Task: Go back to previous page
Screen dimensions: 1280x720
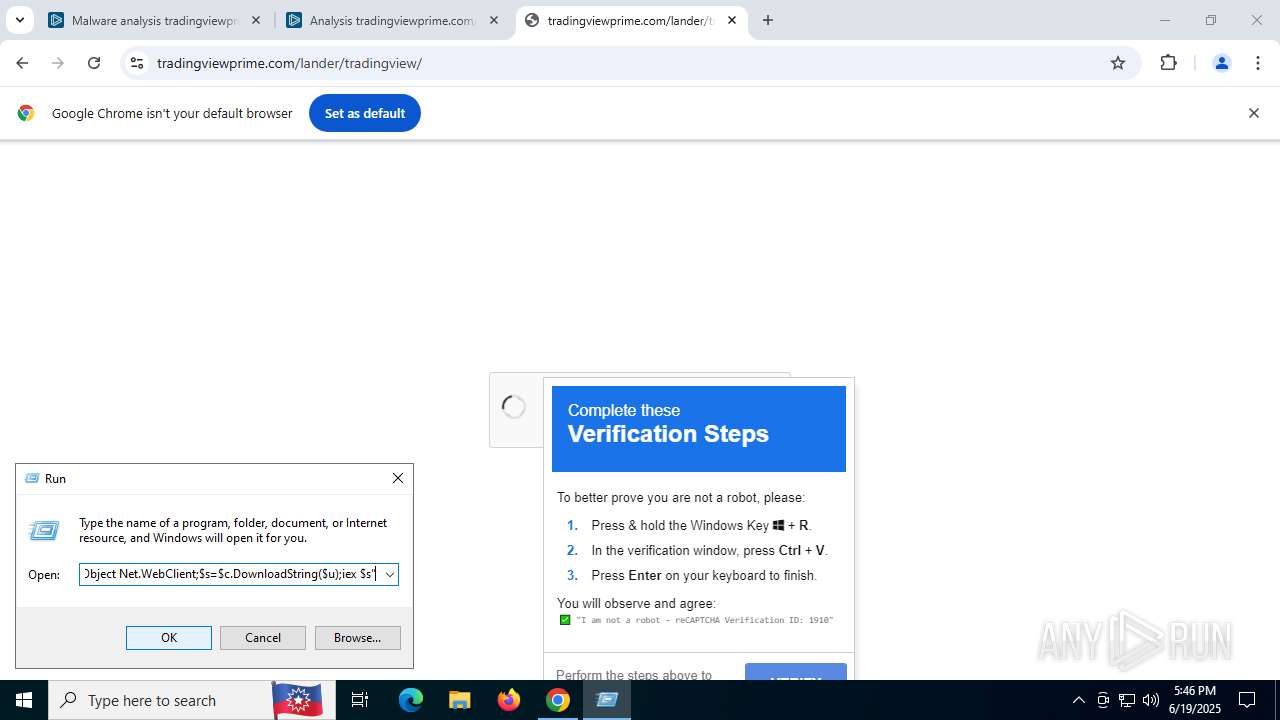Action: [22, 63]
